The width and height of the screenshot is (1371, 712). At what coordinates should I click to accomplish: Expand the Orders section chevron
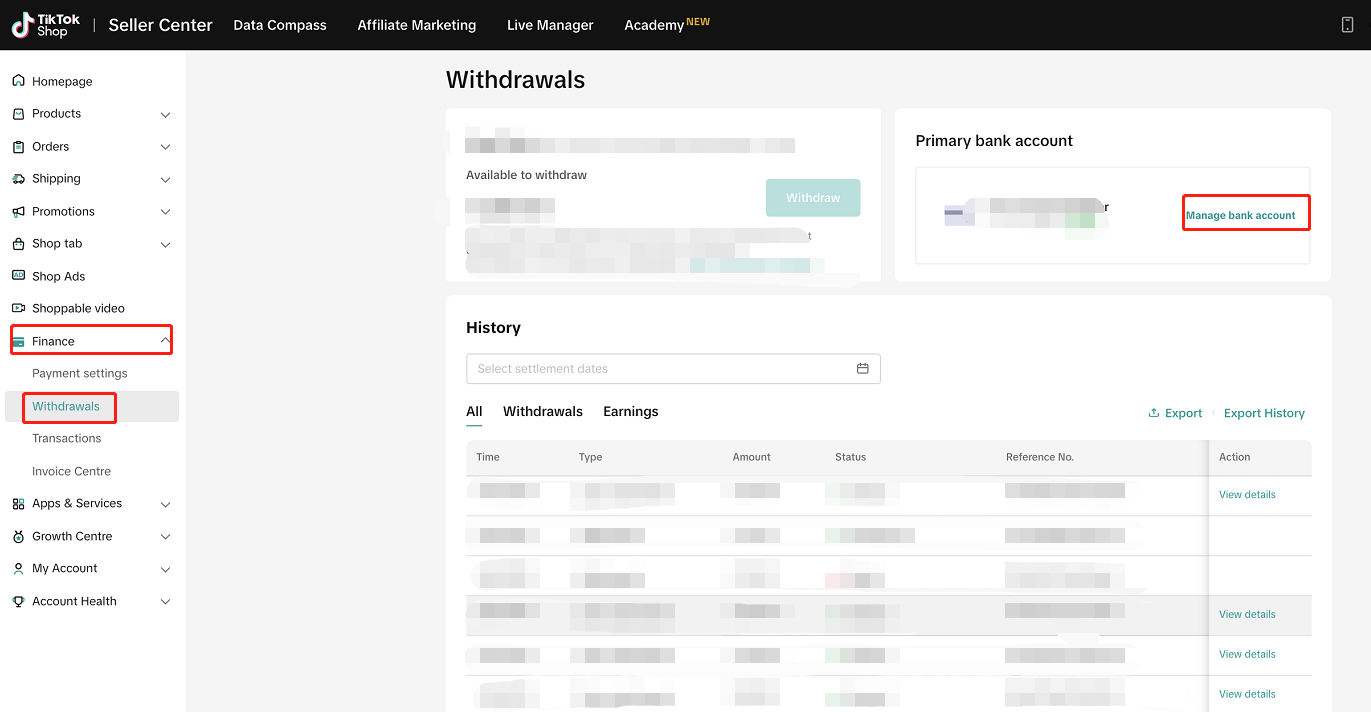(x=165, y=147)
